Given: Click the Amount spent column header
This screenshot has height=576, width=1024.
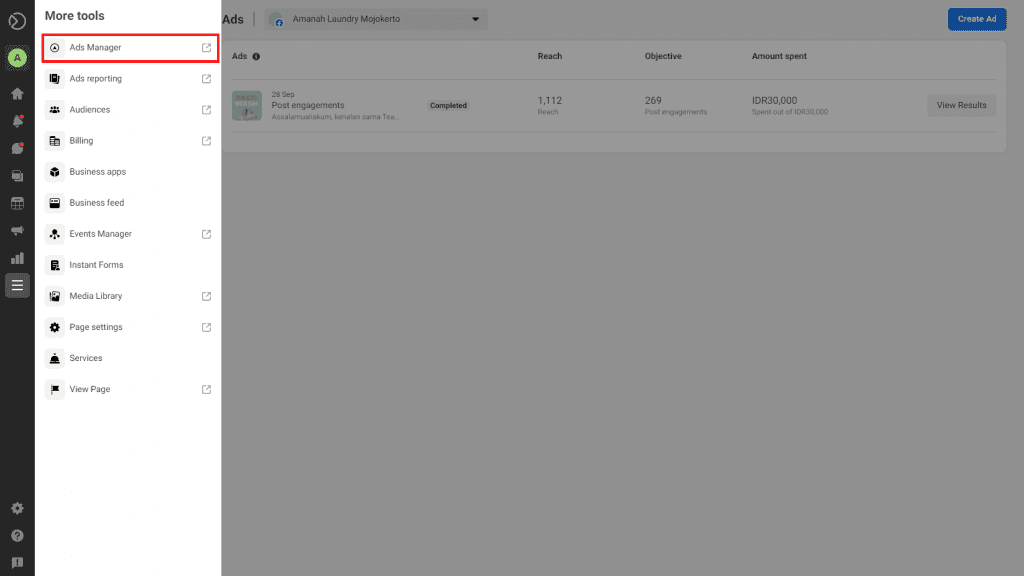Looking at the screenshot, I should 779,56.
